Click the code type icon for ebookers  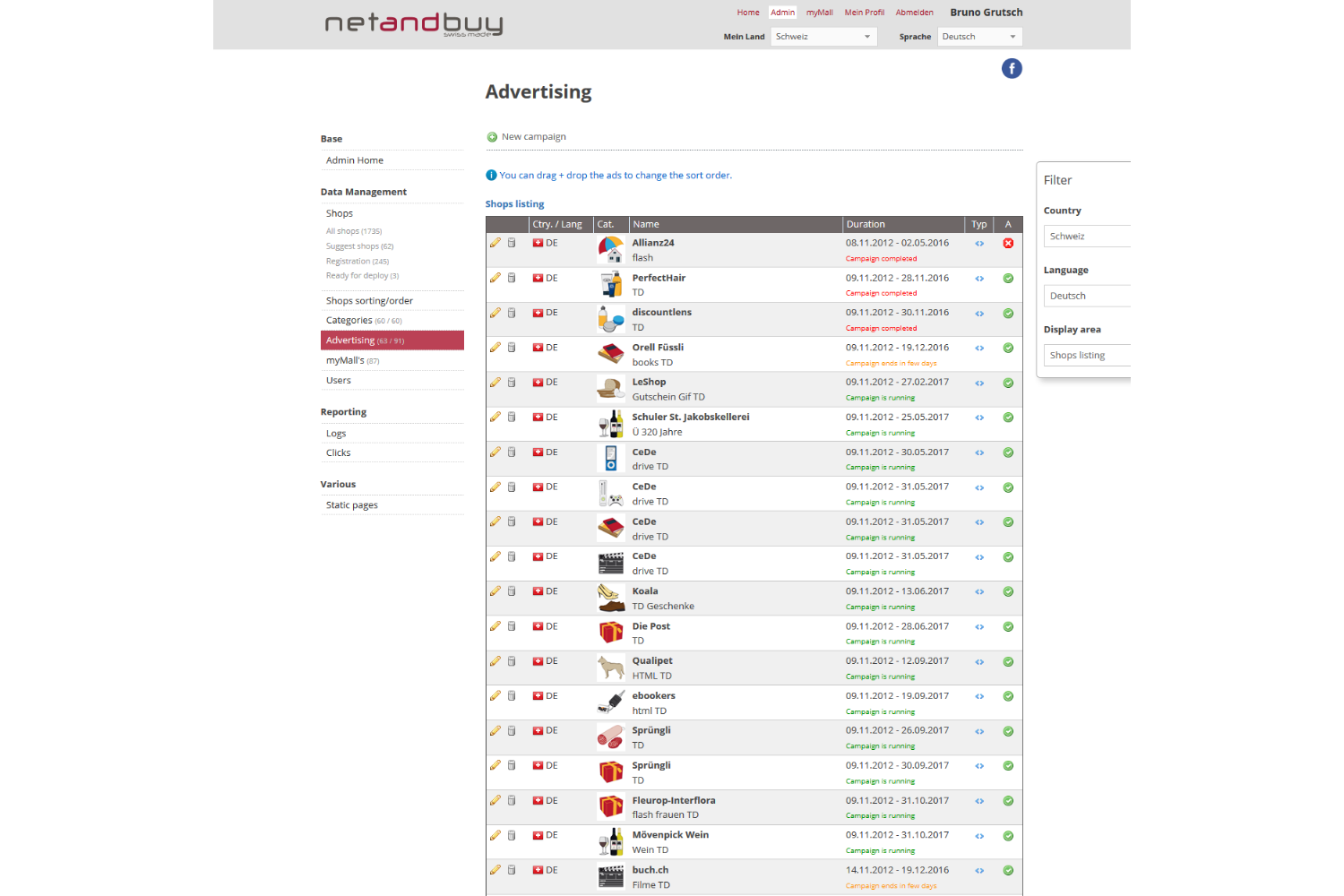[x=979, y=696]
